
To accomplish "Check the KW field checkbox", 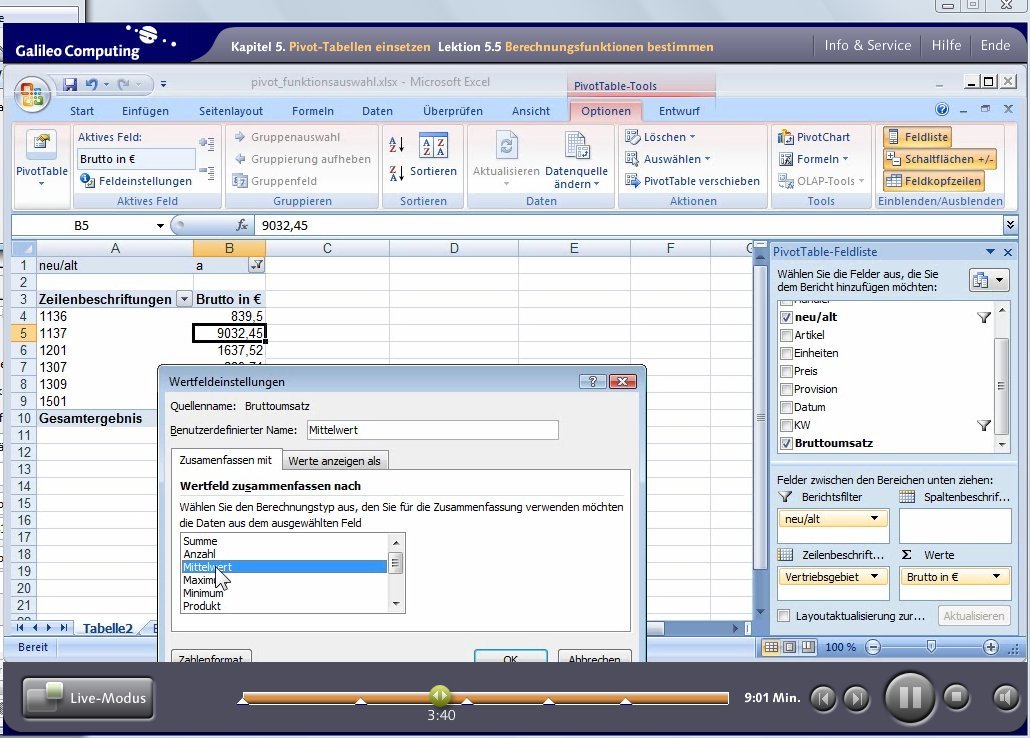I will pos(786,425).
